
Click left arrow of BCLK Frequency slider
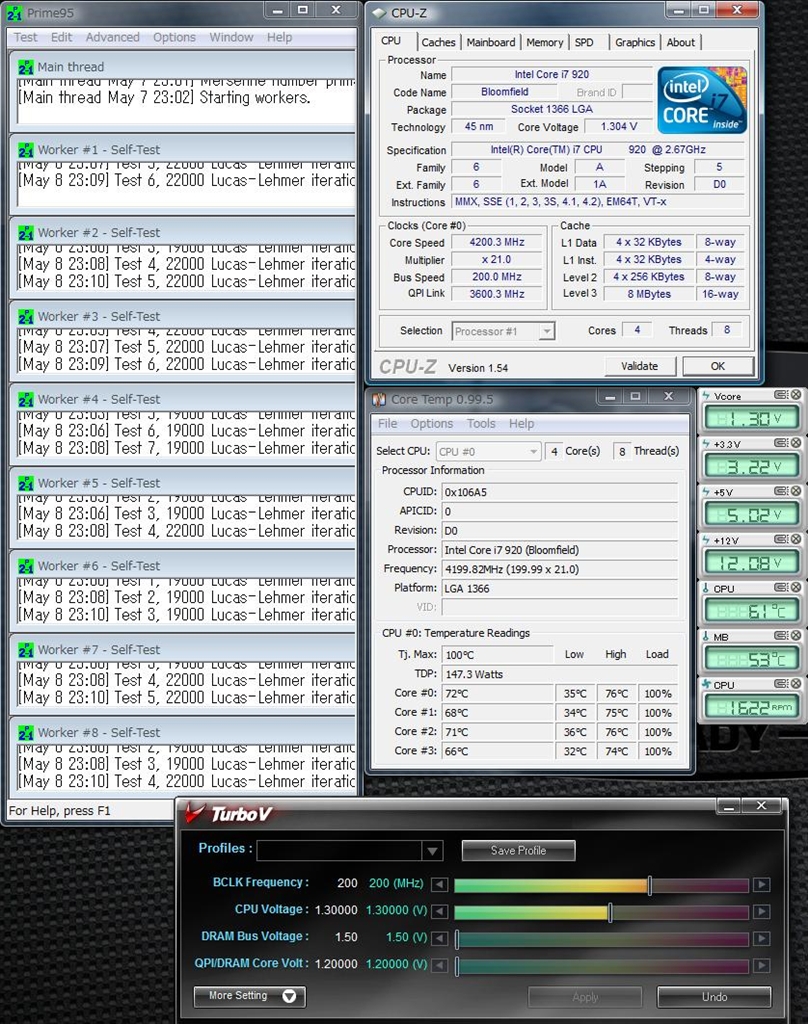tap(440, 884)
